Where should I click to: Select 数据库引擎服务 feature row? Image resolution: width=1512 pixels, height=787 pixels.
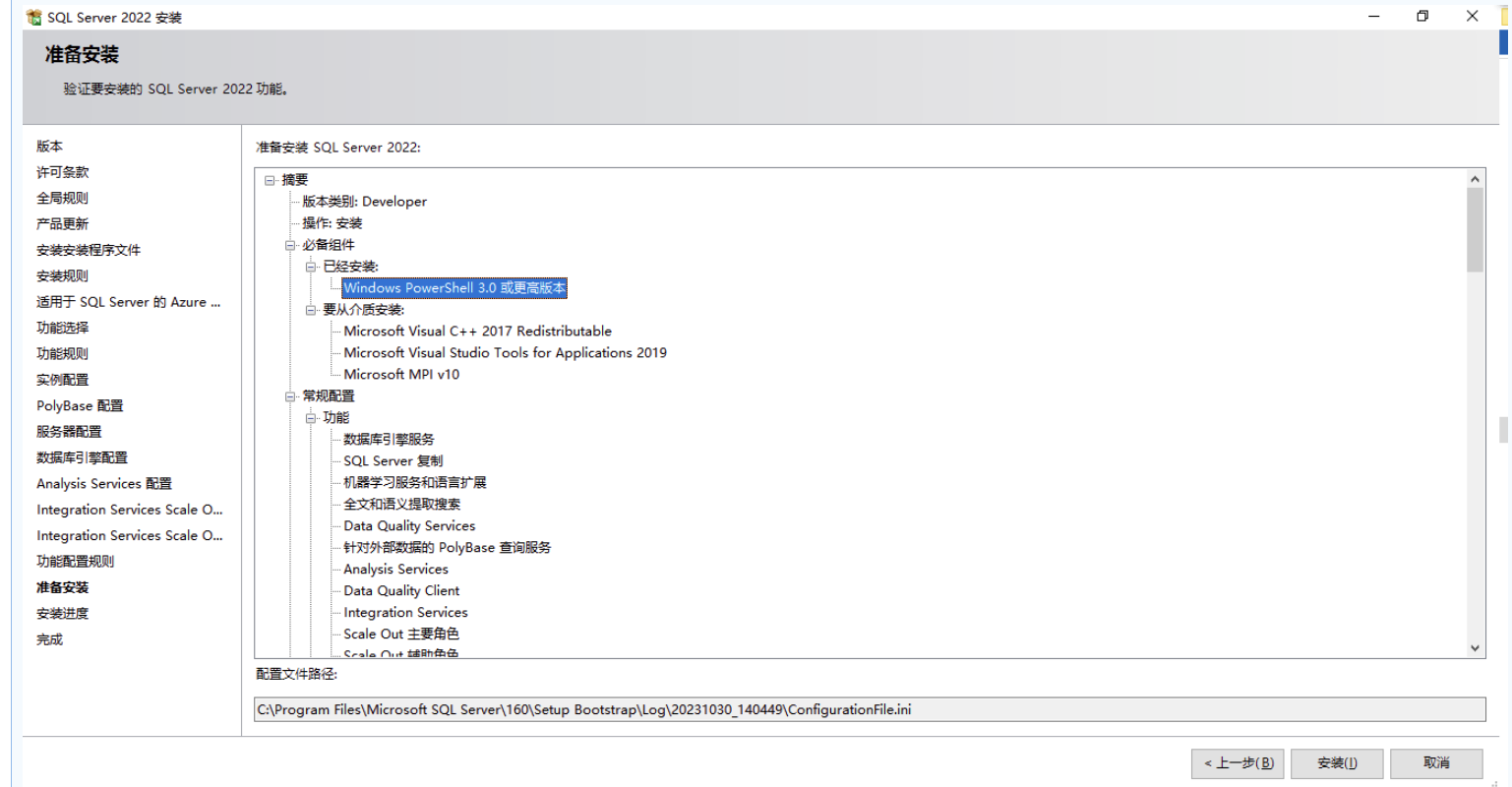point(389,440)
